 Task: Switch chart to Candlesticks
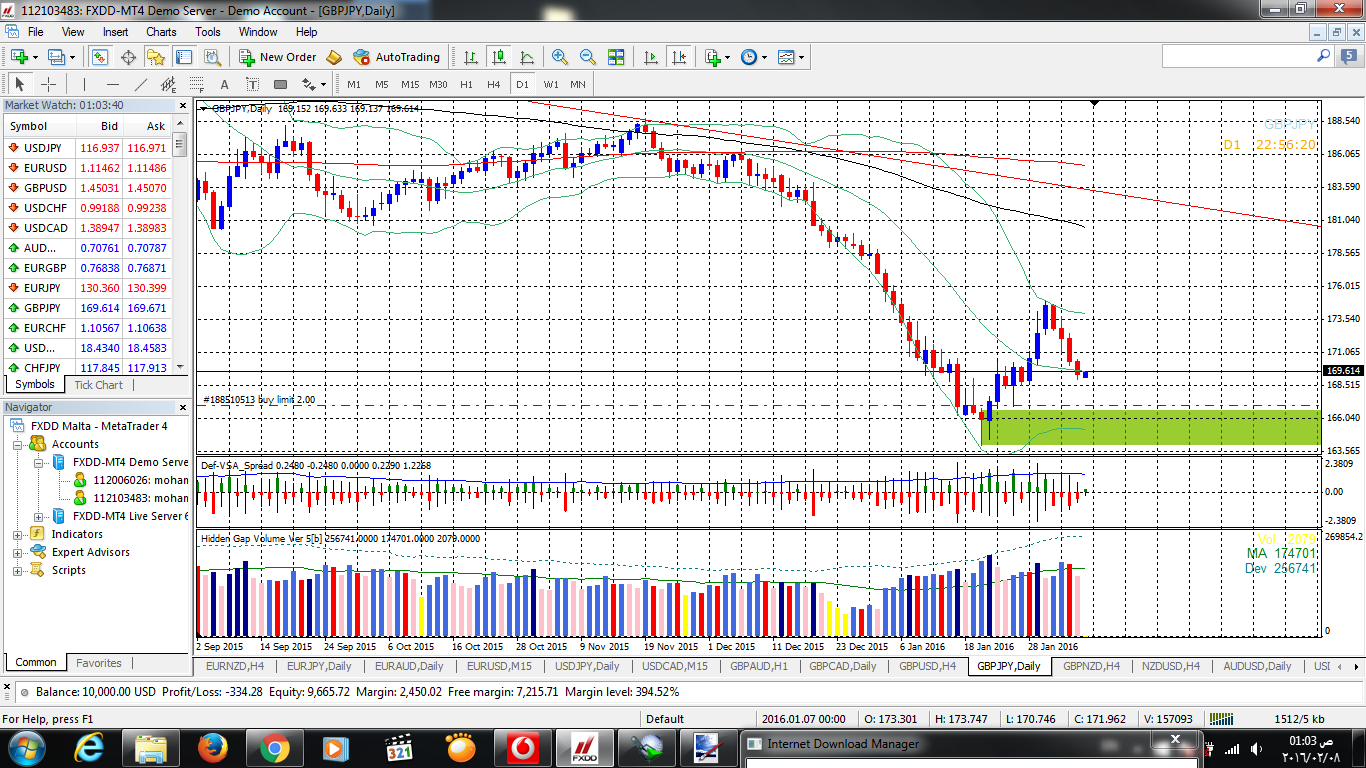pos(498,57)
